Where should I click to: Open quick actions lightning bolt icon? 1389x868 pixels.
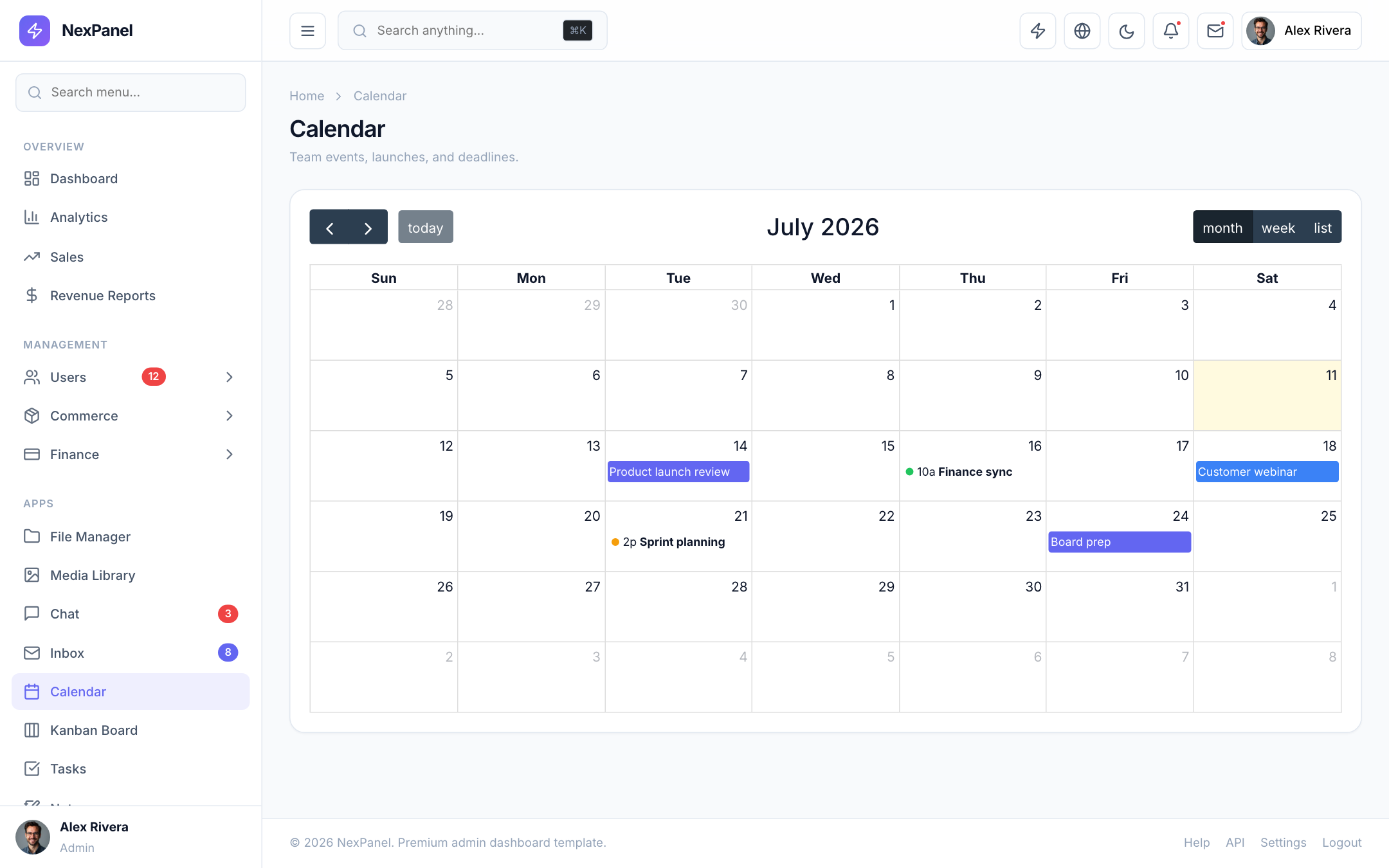tap(1038, 30)
